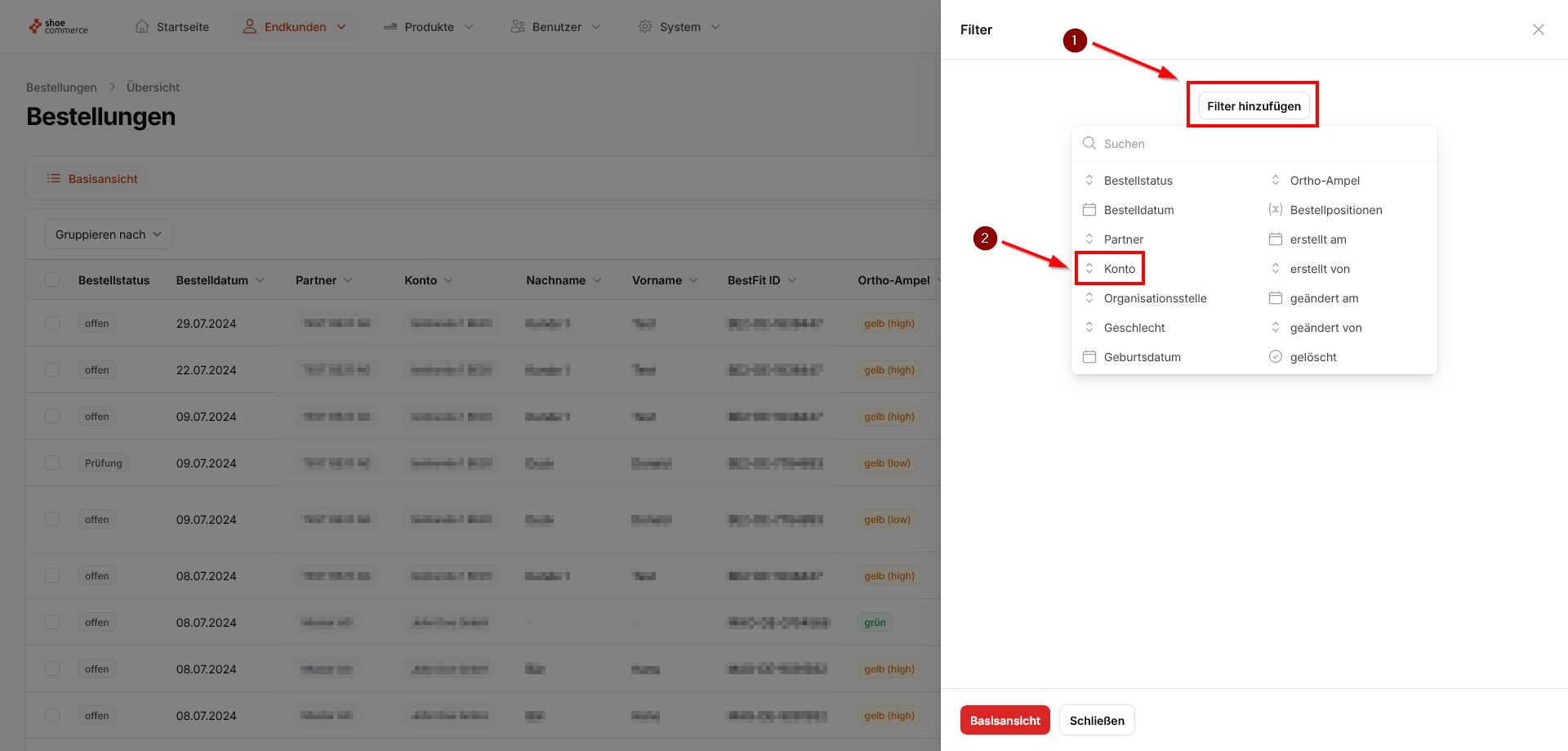Screen dimensions: 1568x751
Task: Open the Benutzer navigation menu
Action: coord(556,27)
